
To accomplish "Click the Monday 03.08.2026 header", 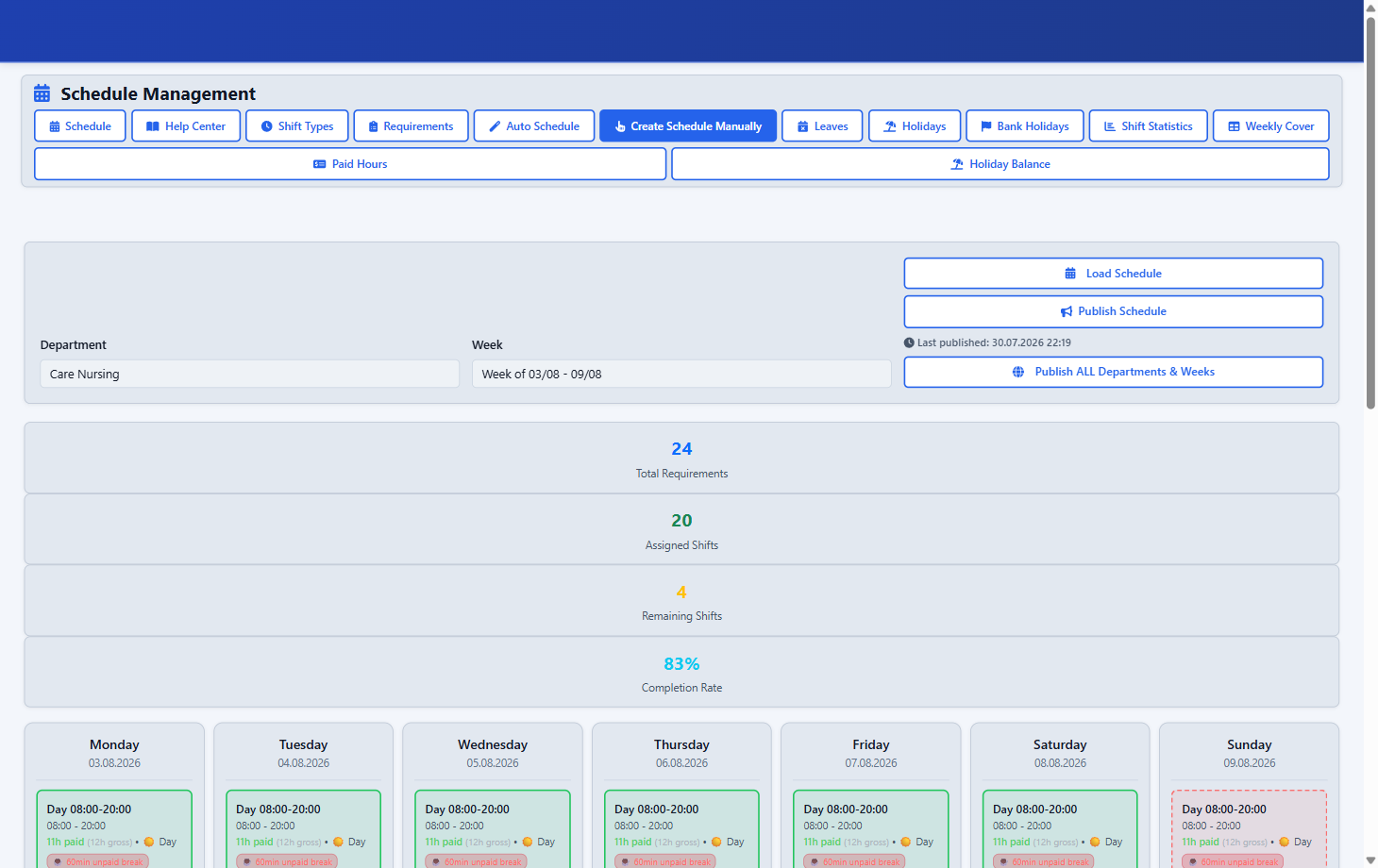I will [x=114, y=753].
